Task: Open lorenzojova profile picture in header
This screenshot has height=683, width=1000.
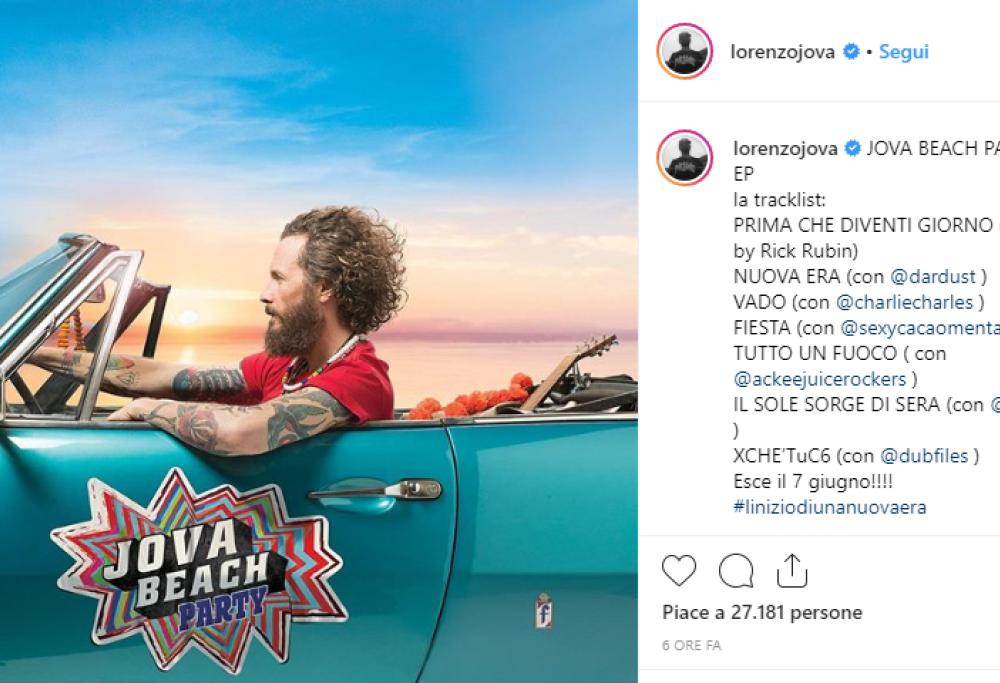Action: [x=685, y=51]
